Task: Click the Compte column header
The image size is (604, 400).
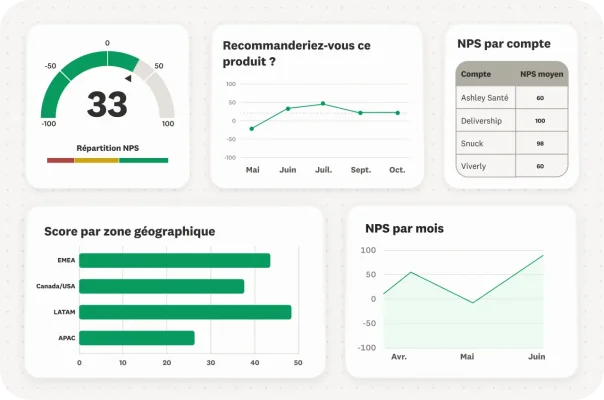Action: click(x=476, y=74)
